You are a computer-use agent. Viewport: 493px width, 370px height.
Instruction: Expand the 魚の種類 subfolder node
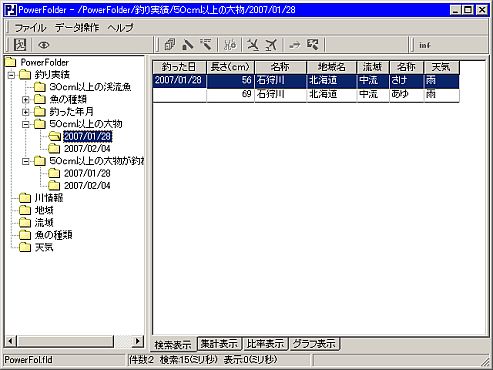tap(26, 99)
